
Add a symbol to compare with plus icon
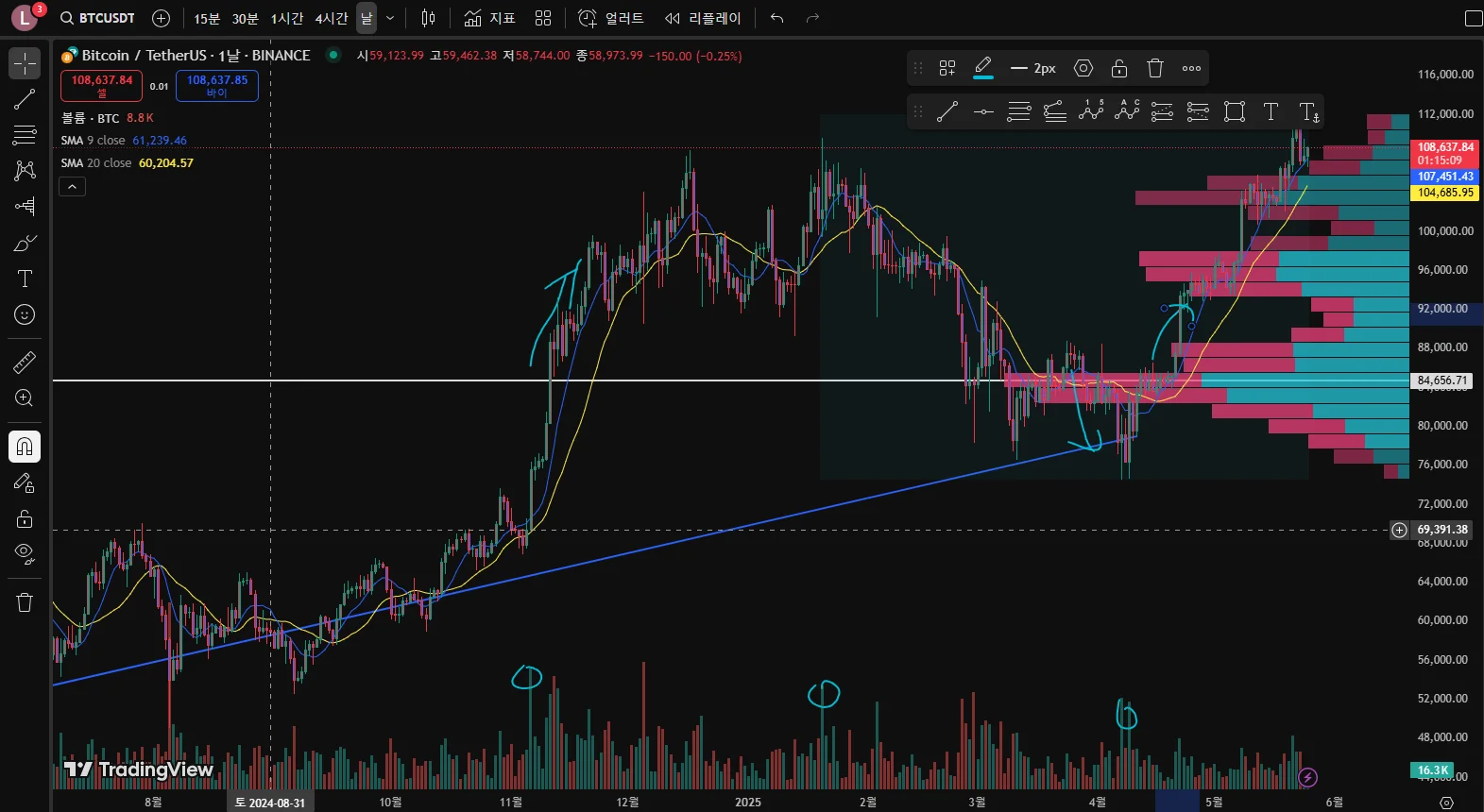click(161, 18)
